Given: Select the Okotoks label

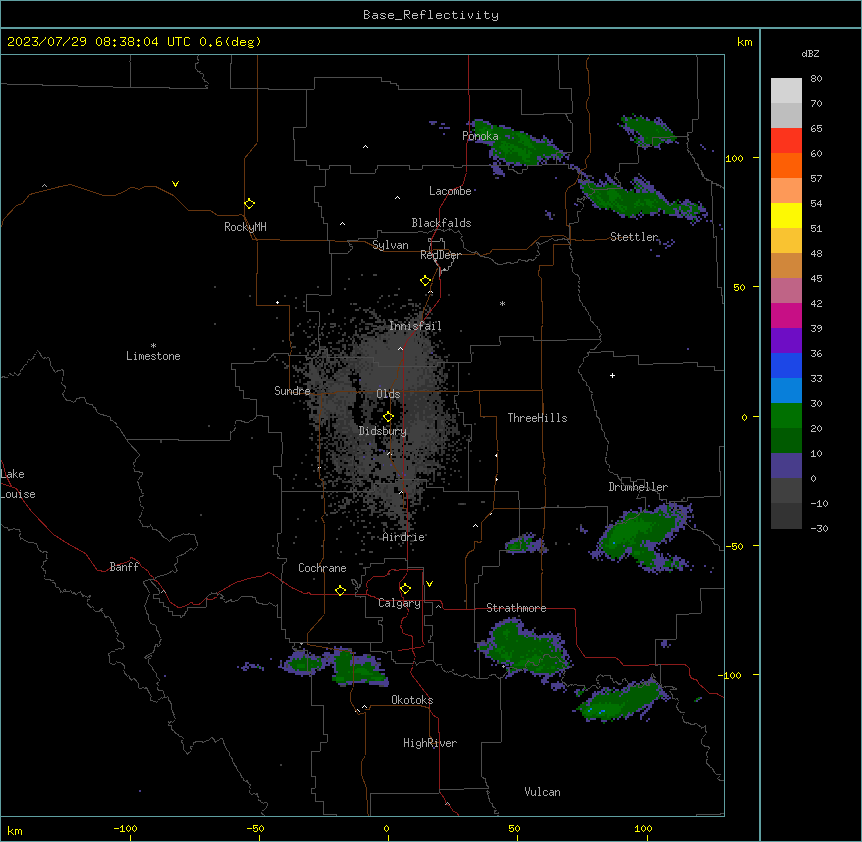Looking at the screenshot, I should click(x=412, y=700).
